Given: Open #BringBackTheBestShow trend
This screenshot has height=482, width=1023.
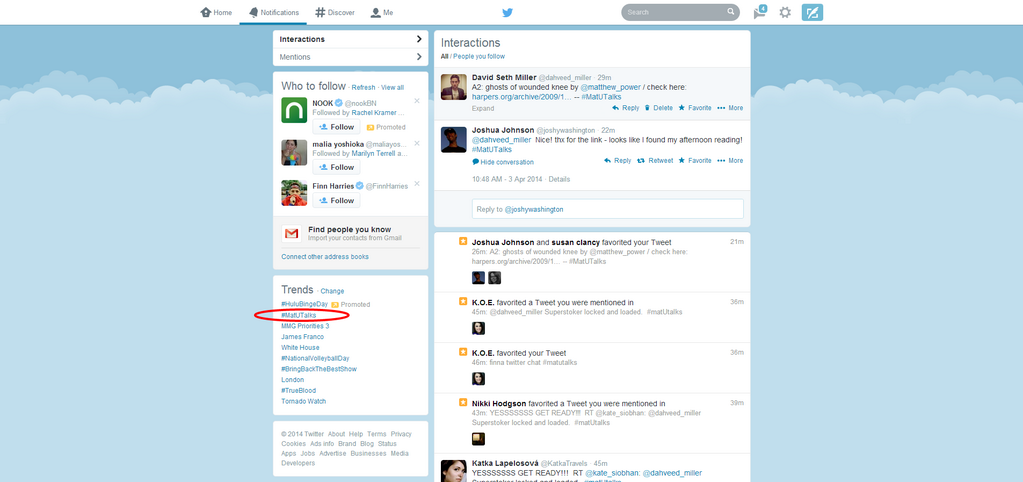Looking at the screenshot, I should coord(319,369).
